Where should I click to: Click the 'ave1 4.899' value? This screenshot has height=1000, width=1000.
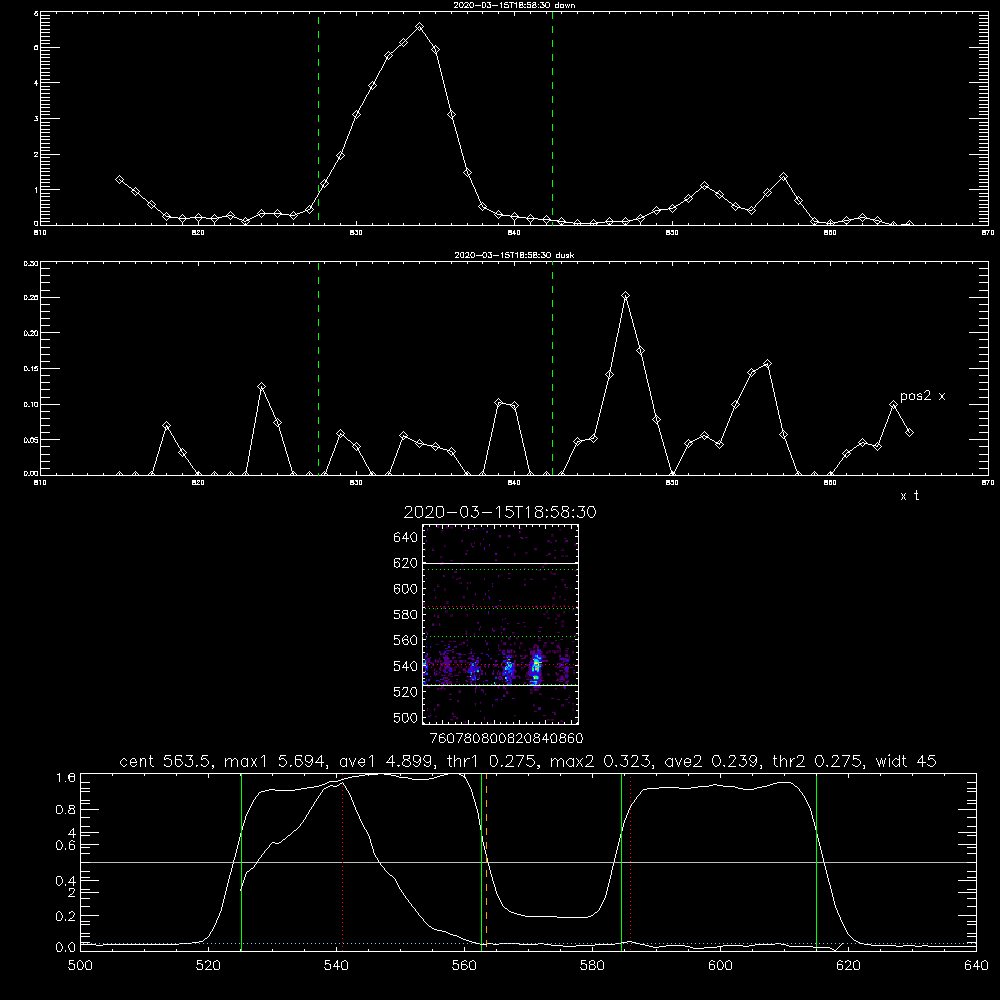coord(390,761)
